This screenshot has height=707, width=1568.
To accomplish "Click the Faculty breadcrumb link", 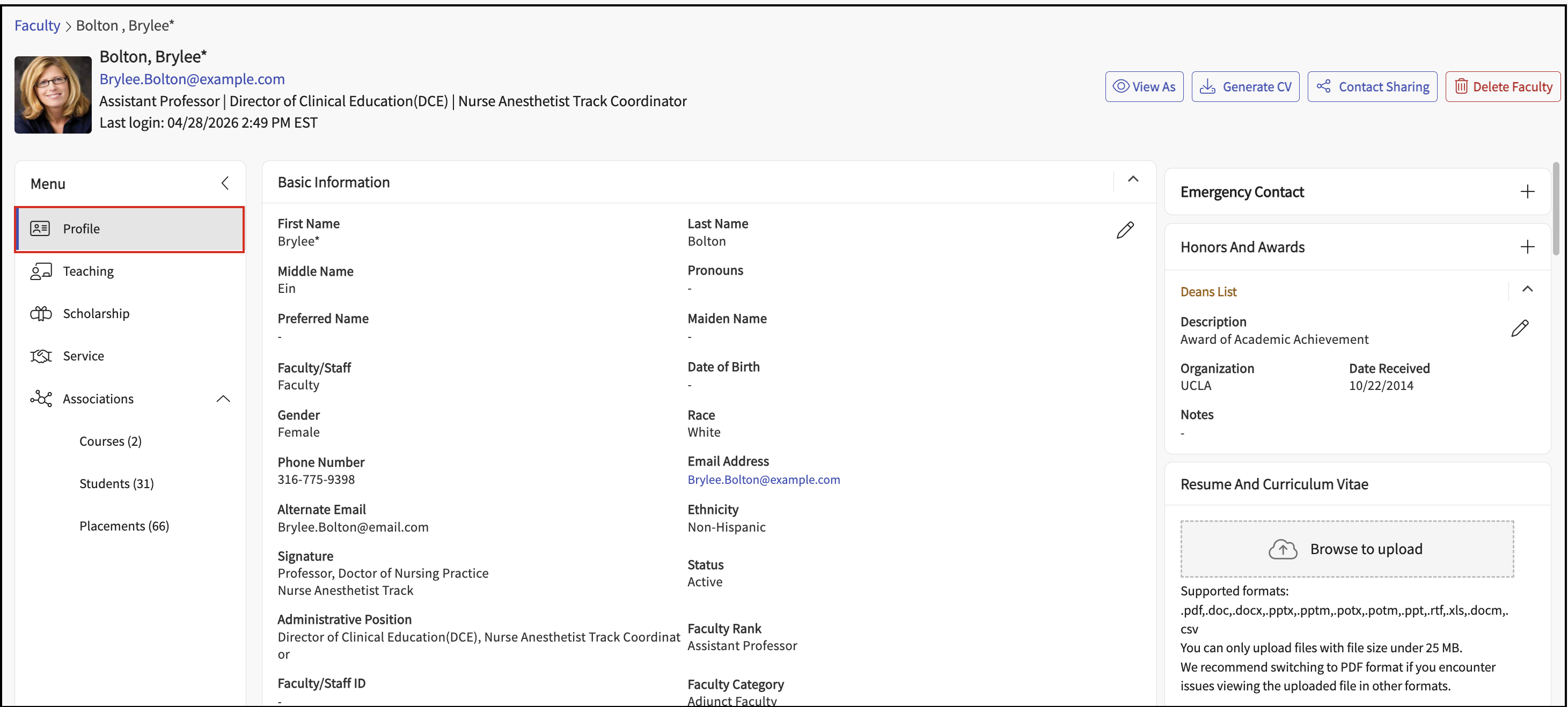I will pos(37,26).
